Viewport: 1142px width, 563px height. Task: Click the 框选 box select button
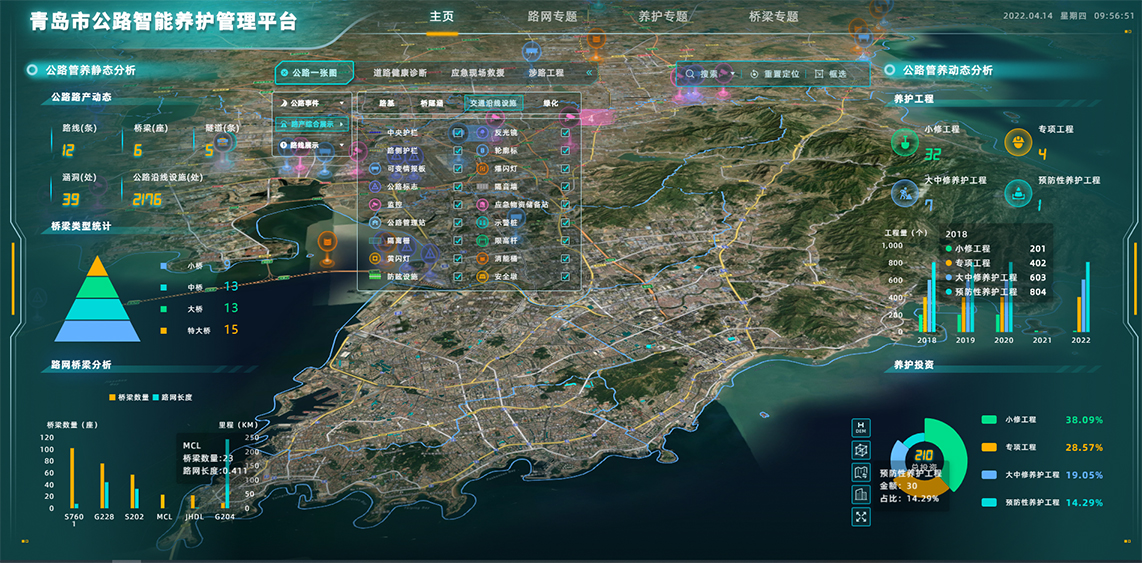click(831, 74)
